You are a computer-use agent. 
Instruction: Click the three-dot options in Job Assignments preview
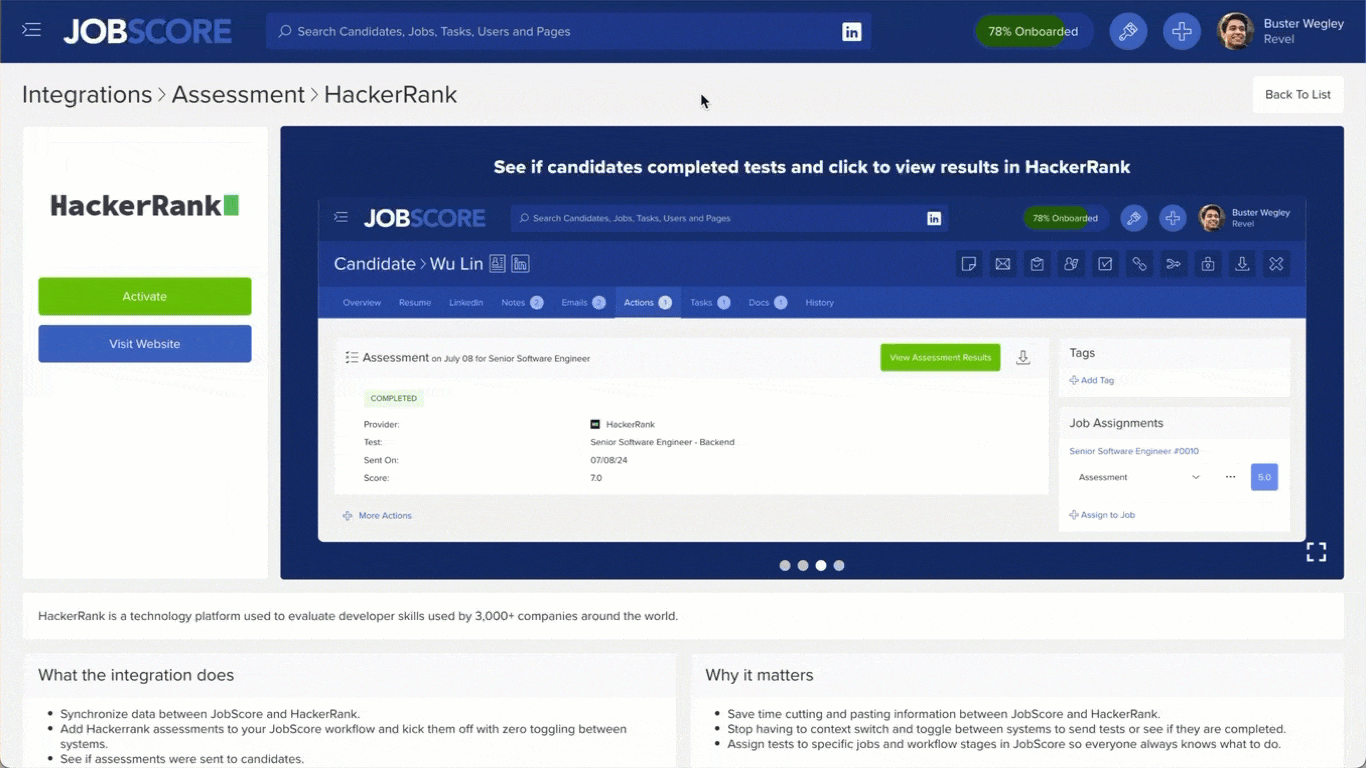tap(1230, 477)
